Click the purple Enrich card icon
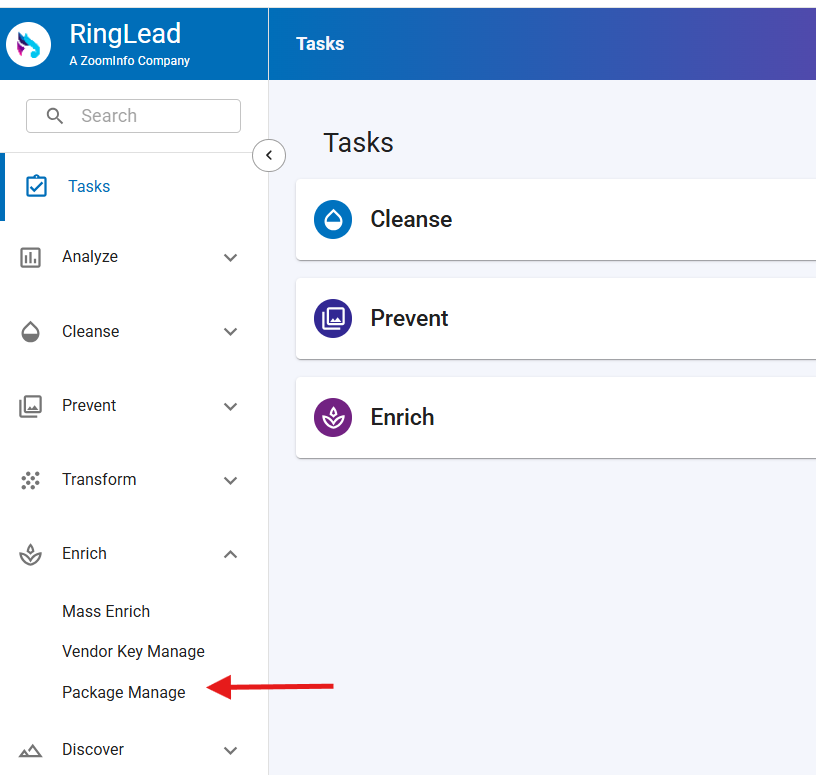This screenshot has height=775, width=816. [x=333, y=418]
